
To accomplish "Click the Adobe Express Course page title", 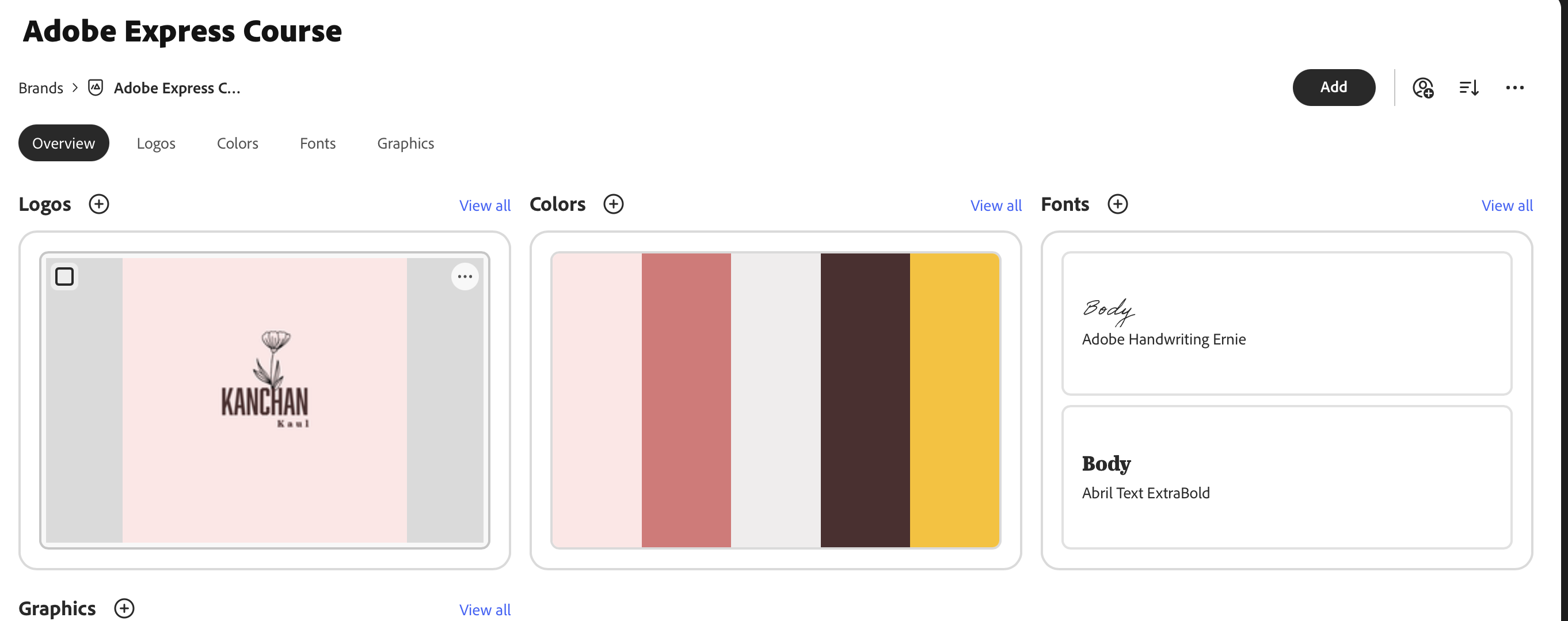I will 182,31.
